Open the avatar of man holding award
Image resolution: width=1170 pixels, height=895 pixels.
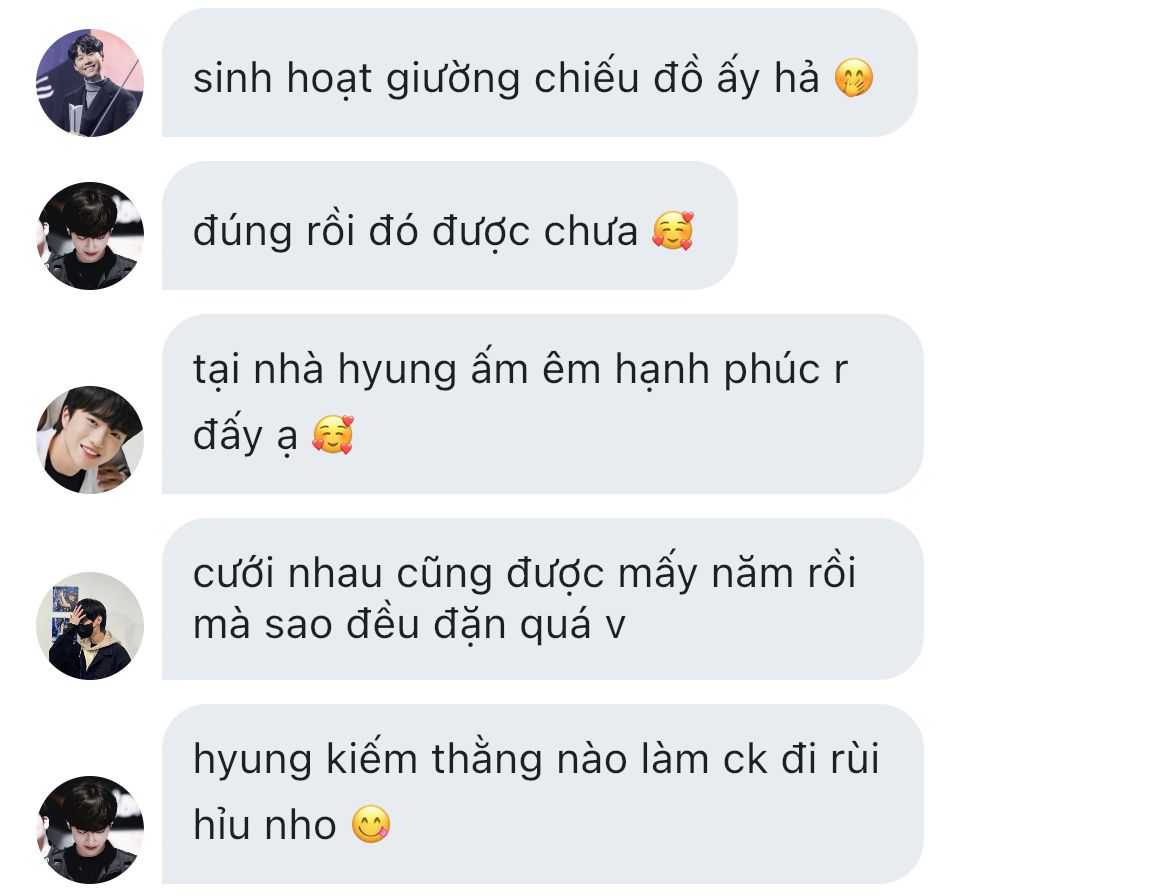90,83
